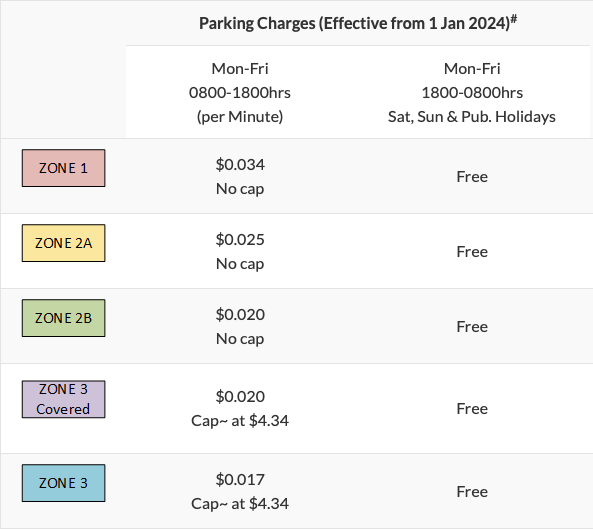Click the Parking Charges table heading
593x529 pixels.
pyautogui.click(x=358, y=23)
